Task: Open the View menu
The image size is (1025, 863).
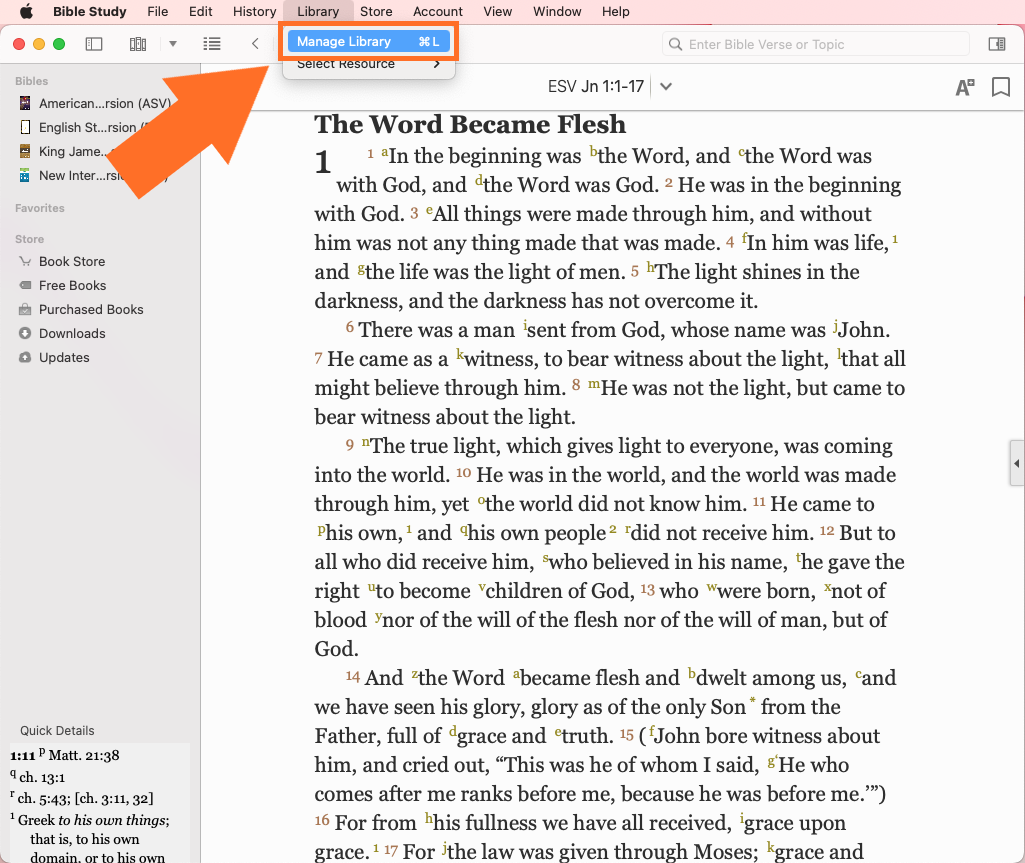Action: point(497,11)
